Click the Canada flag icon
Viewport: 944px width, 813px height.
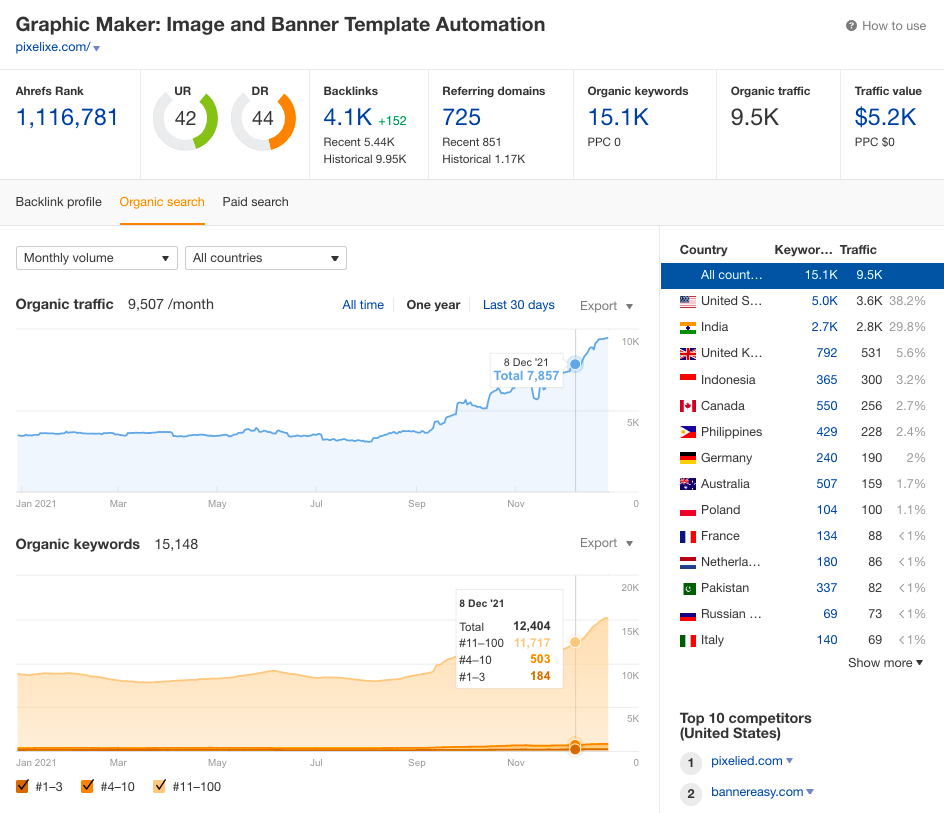688,406
